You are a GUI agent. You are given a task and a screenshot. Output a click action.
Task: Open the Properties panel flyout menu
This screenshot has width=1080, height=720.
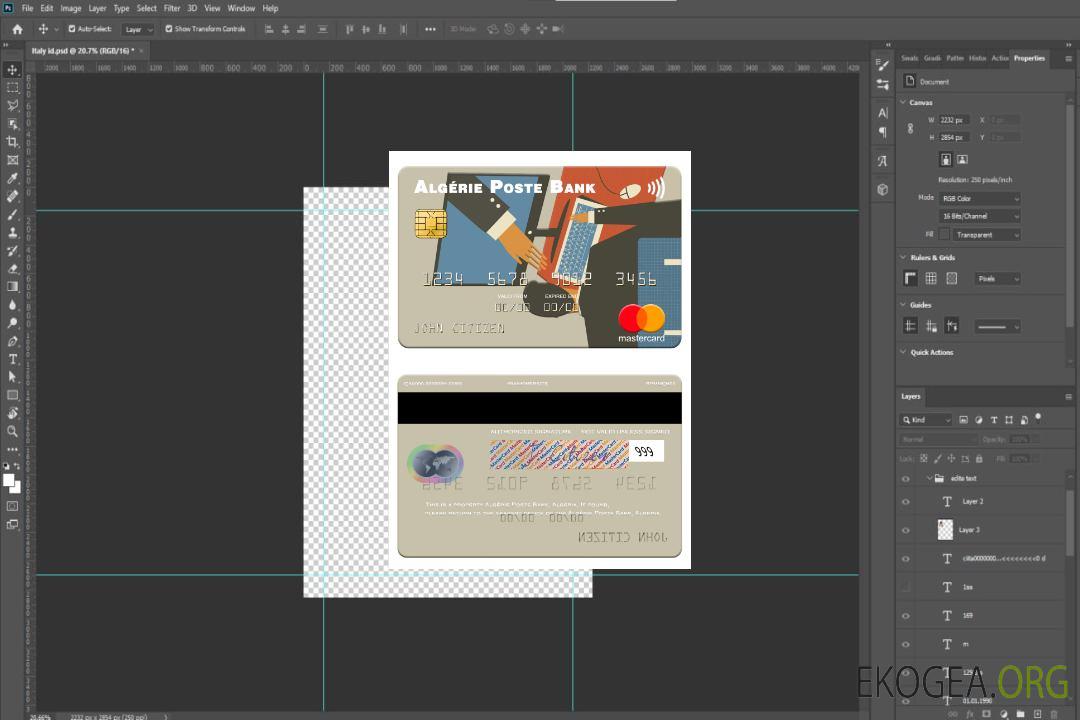[1068, 59]
